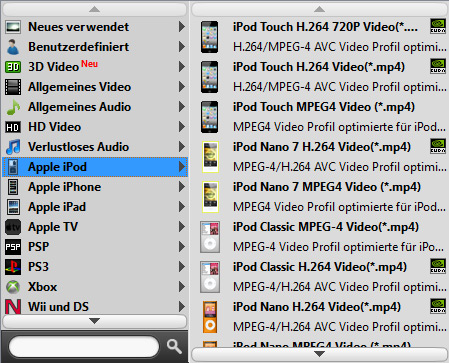Click iPod Touch MPEG4 device thumbnail

(210, 117)
